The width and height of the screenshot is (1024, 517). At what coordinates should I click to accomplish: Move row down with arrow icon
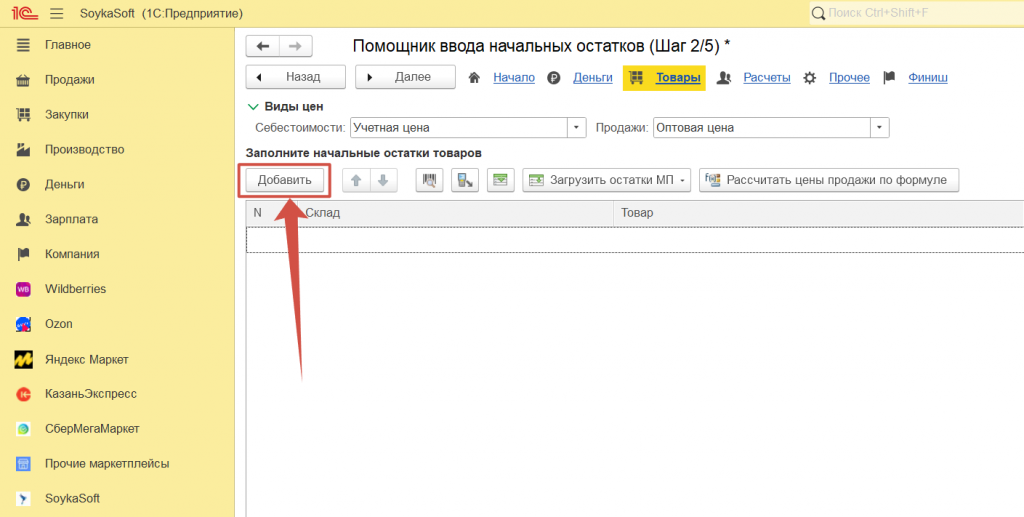pos(383,180)
